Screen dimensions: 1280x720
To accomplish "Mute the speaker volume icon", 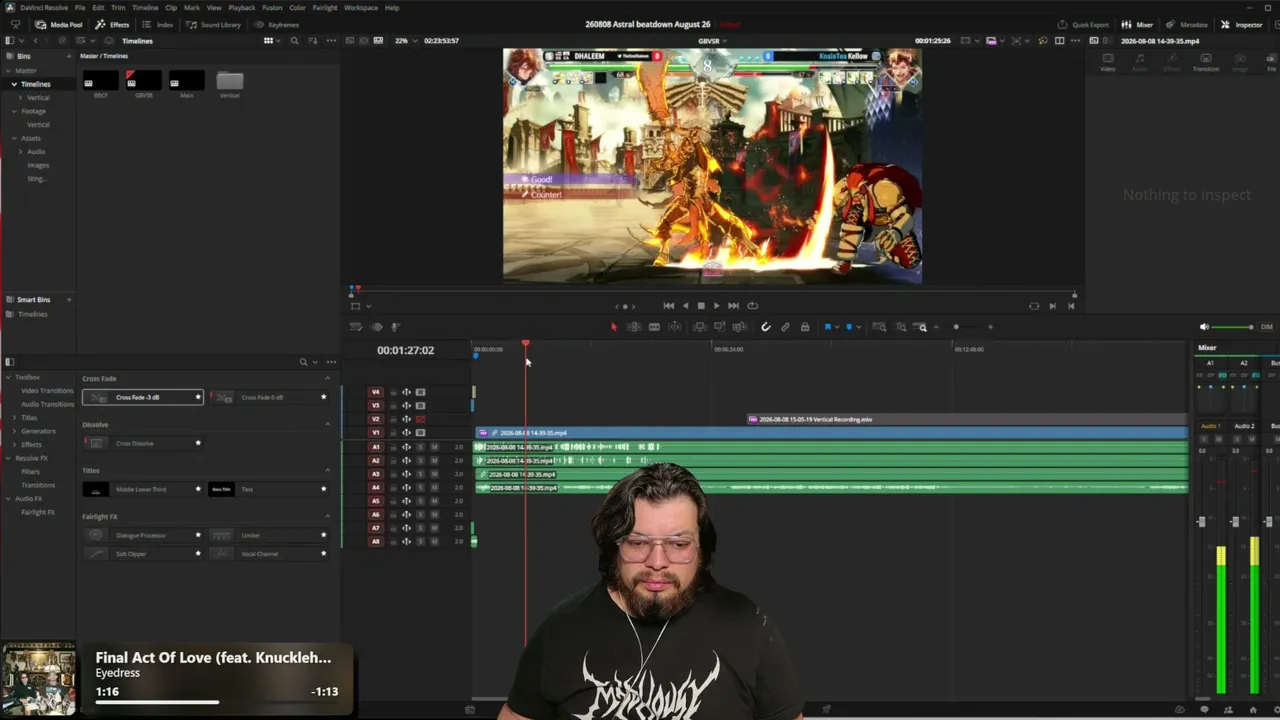I will click(1204, 327).
